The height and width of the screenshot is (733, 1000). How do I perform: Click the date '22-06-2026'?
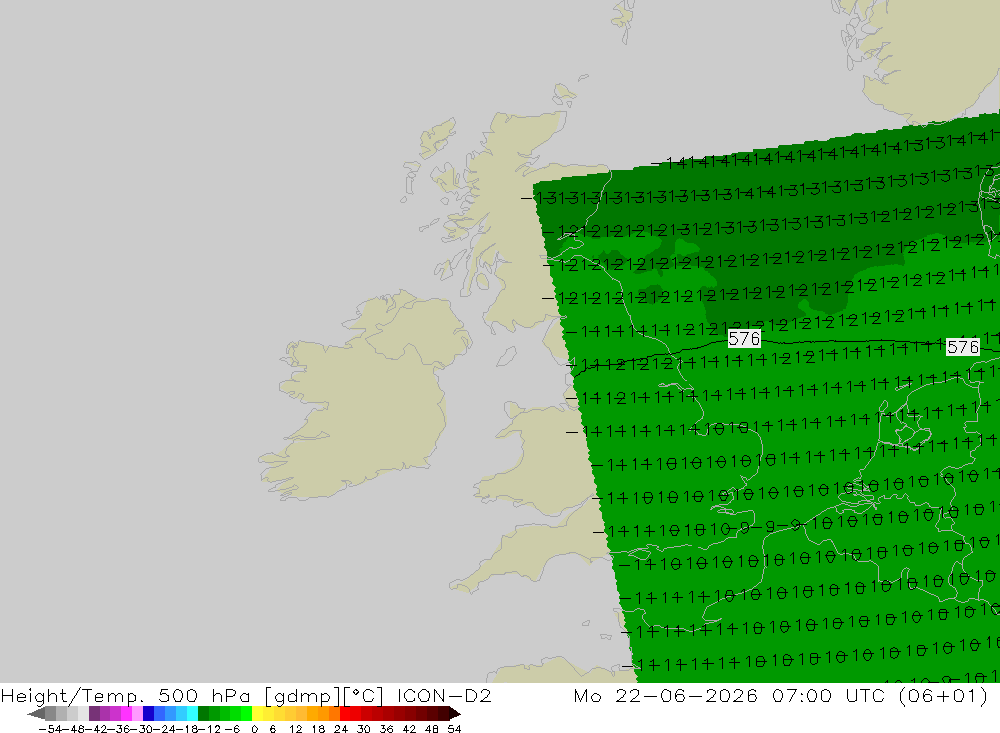click(x=687, y=695)
